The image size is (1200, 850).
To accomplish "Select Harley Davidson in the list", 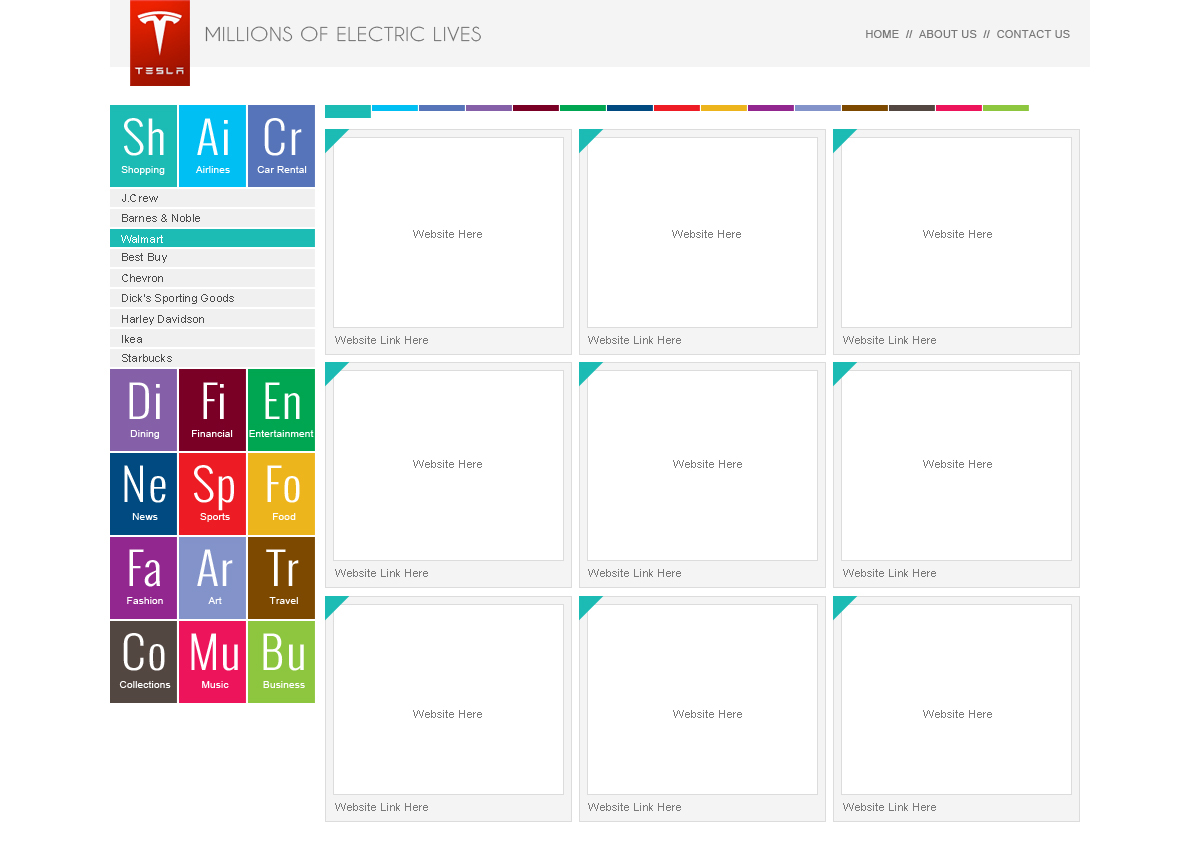I will pyautogui.click(x=212, y=318).
